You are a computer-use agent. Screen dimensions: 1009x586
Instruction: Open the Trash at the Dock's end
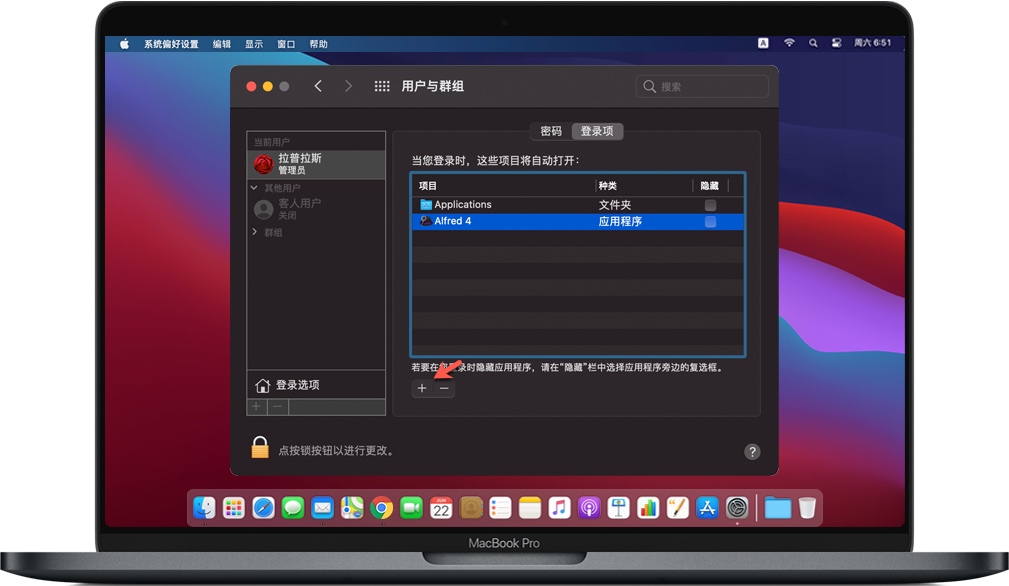pyautogui.click(x=806, y=508)
